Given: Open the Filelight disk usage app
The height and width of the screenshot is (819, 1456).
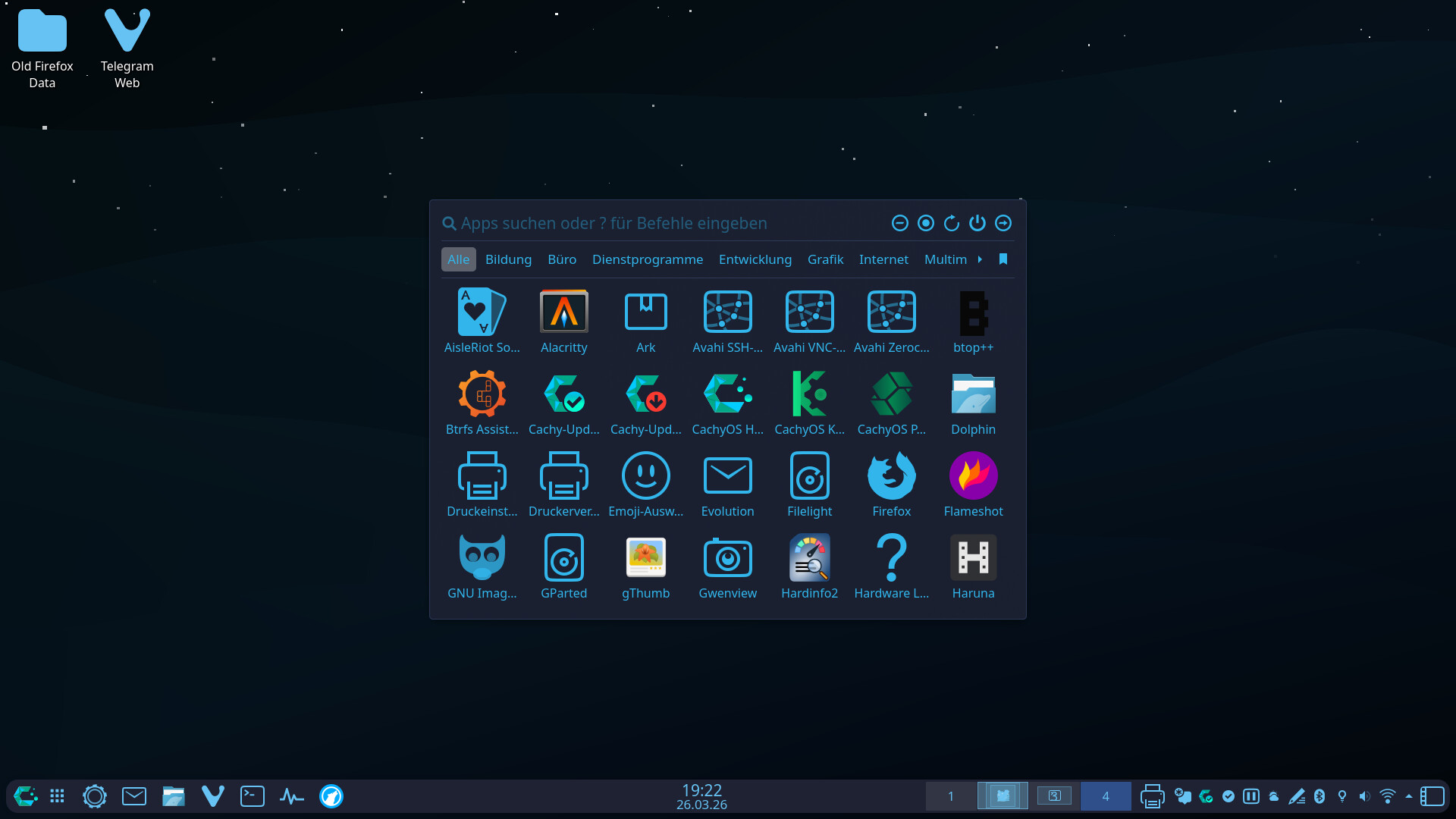Looking at the screenshot, I should [x=809, y=485].
